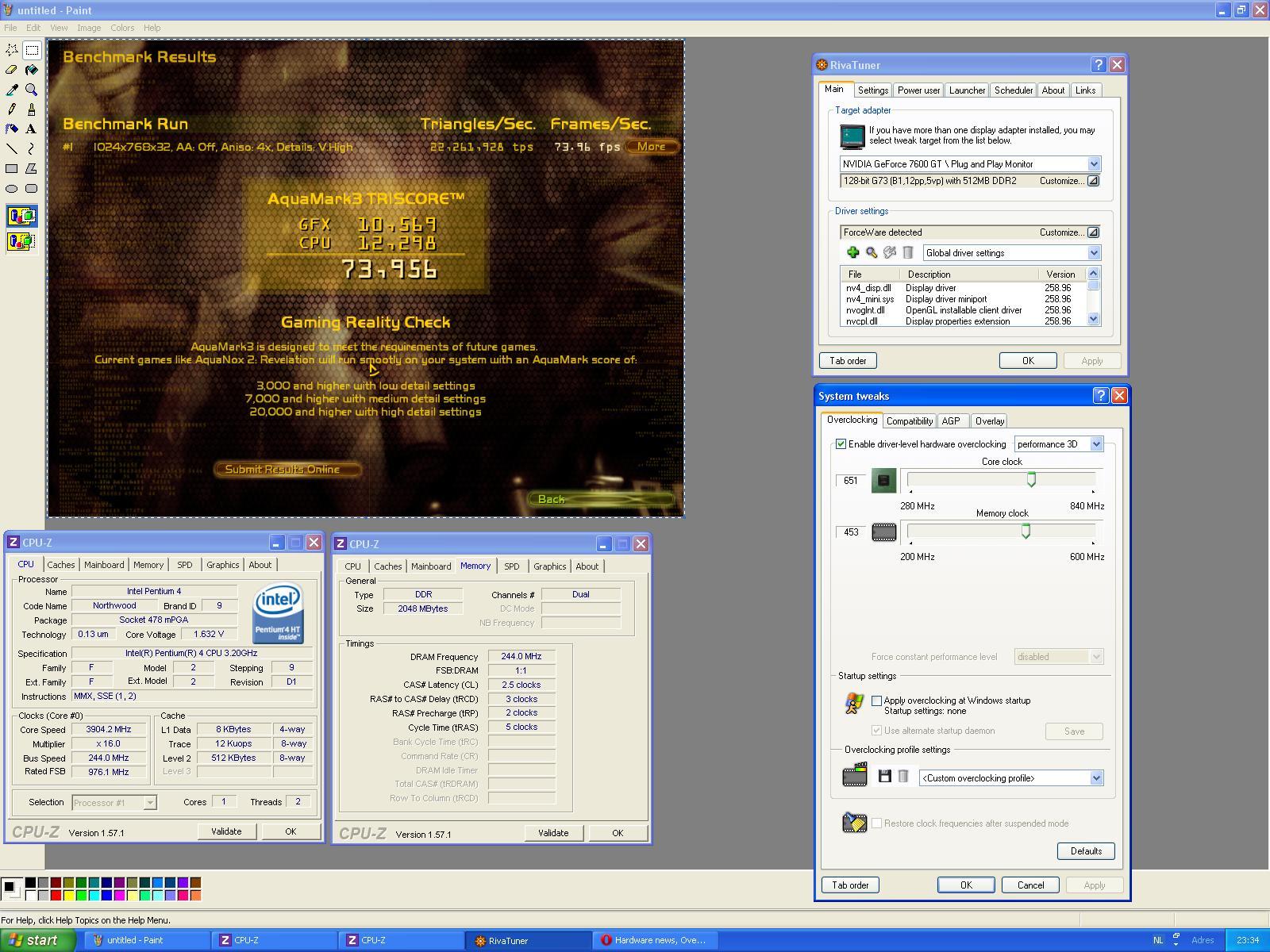Choose the Pencil tool in Paint
This screenshot has width=1270, height=952.
pos(12,109)
